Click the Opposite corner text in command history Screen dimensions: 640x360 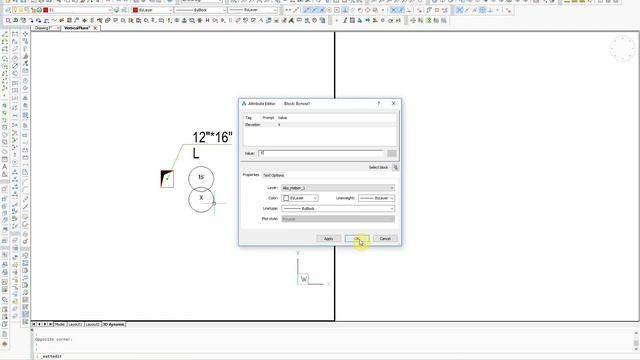pyautogui.click(x=53, y=339)
